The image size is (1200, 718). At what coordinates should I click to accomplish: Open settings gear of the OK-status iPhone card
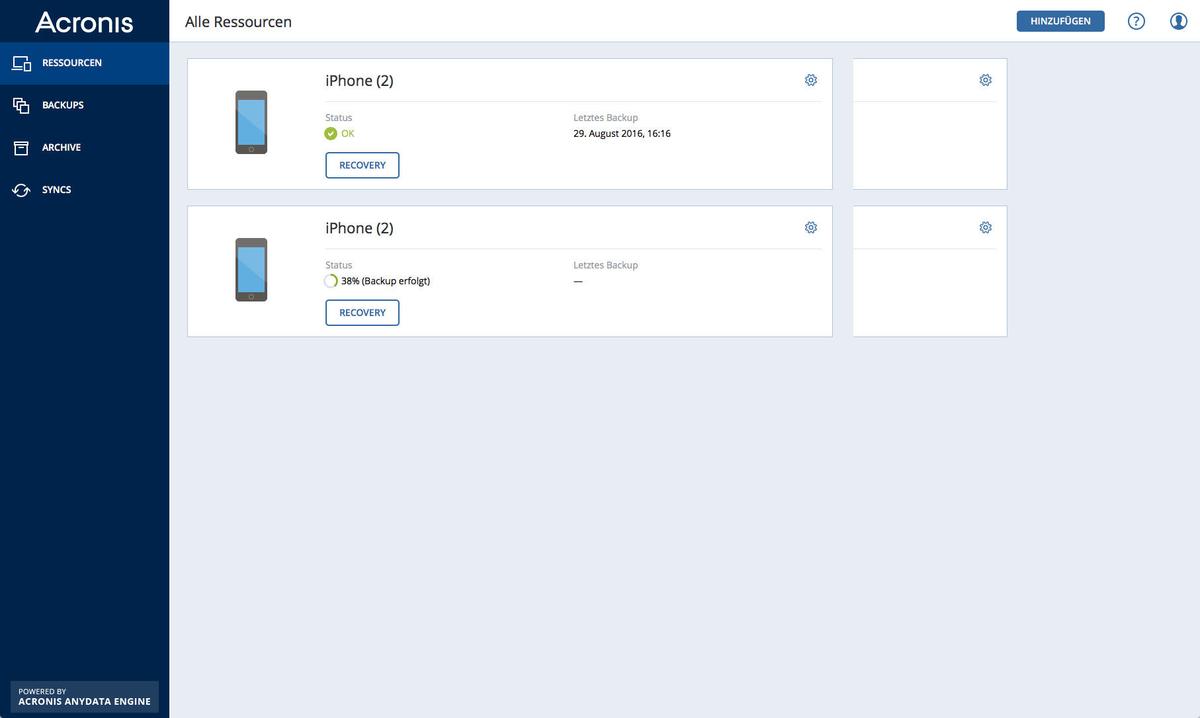811,80
